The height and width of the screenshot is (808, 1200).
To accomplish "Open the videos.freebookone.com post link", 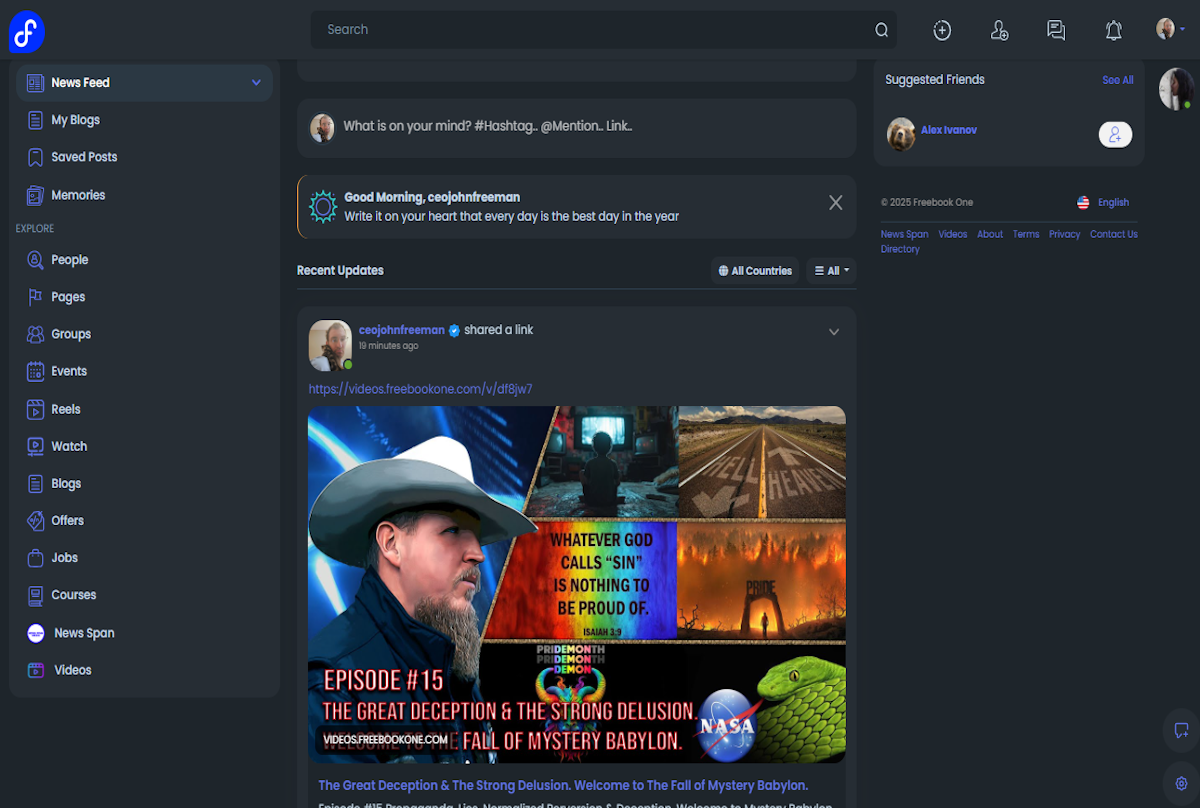I will (x=420, y=389).
